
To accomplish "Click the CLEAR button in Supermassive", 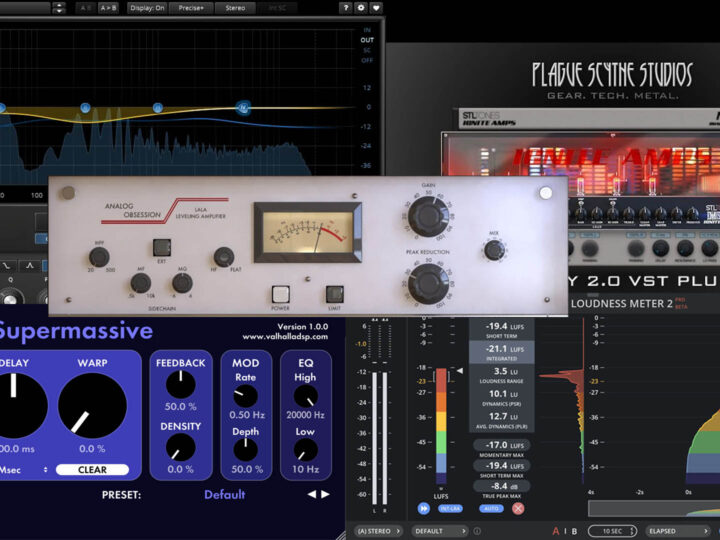I will (92, 469).
